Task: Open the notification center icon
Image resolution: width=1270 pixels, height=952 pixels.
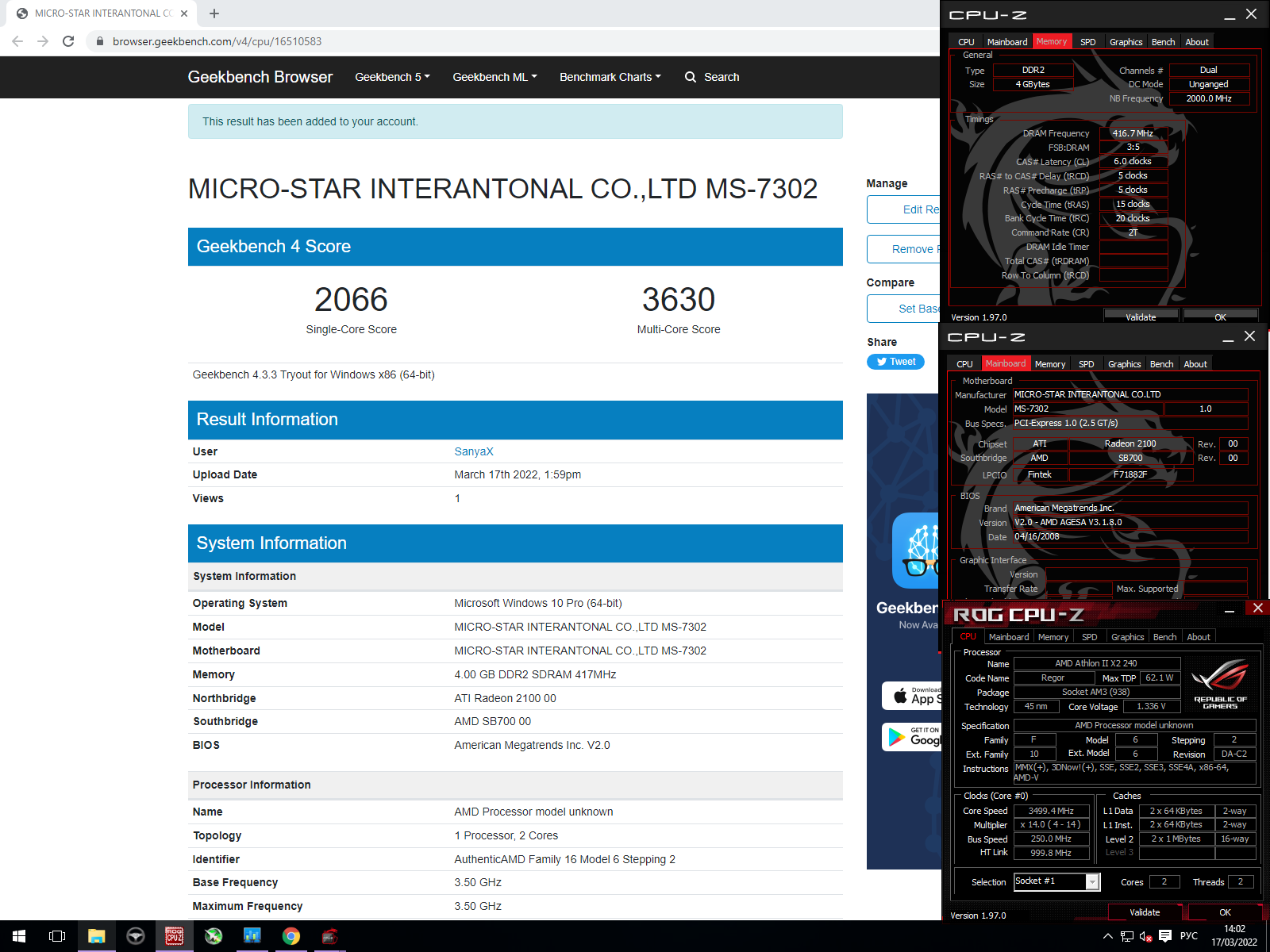Action: (1165, 936)
